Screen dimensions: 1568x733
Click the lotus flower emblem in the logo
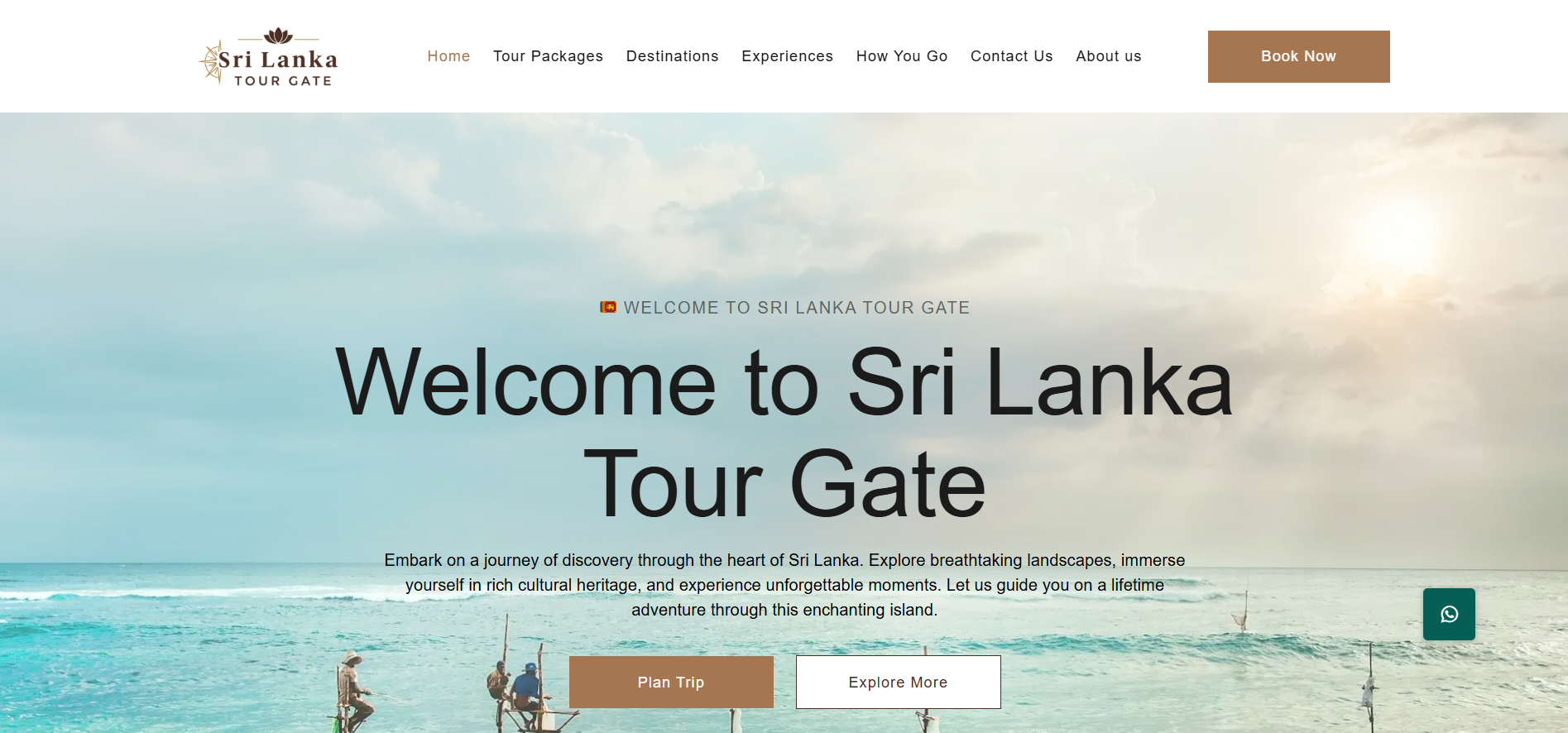tap(278, 36)
